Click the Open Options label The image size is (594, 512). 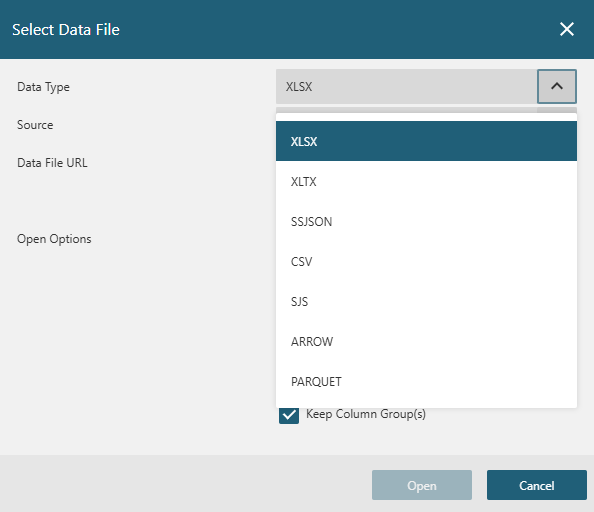click(54, 239)
